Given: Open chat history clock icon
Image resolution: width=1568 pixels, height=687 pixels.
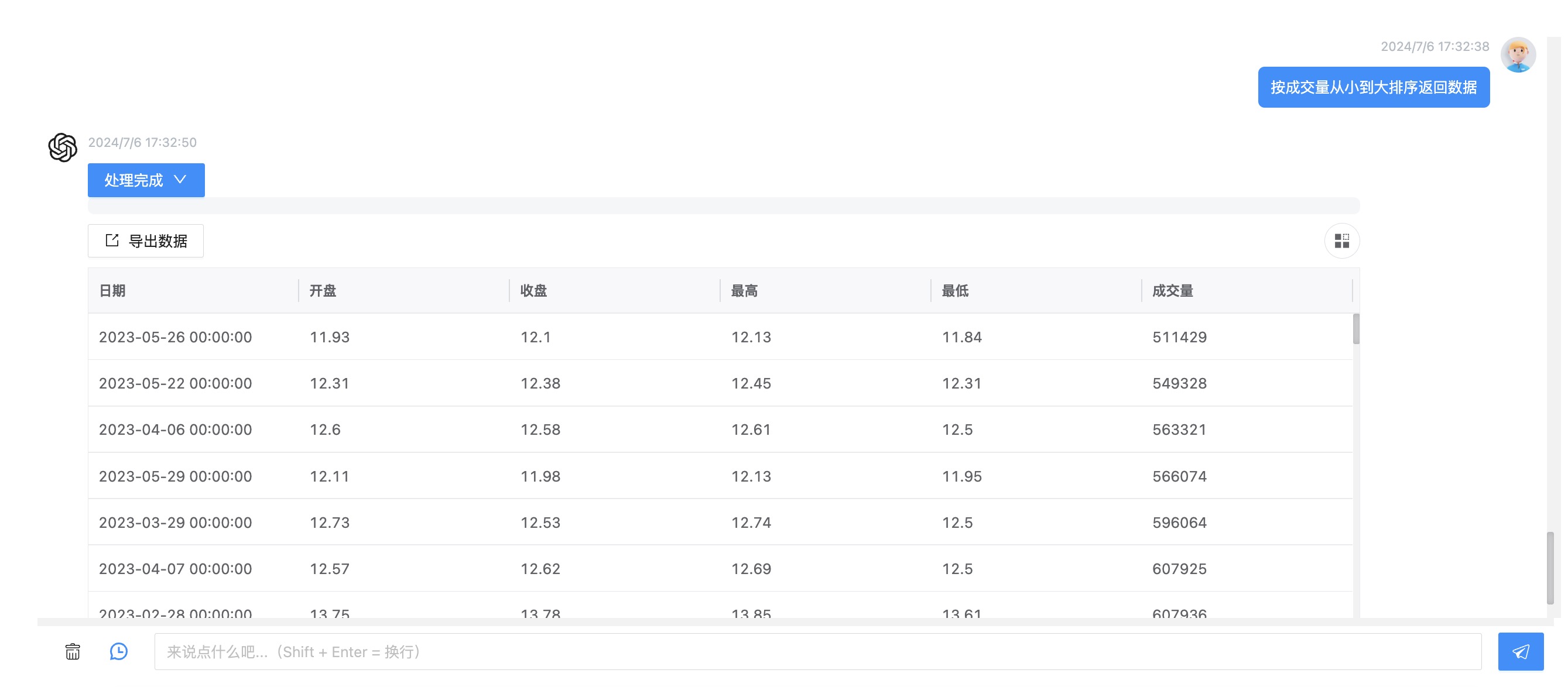Looking at the screenshot, I should pos(119,651).
